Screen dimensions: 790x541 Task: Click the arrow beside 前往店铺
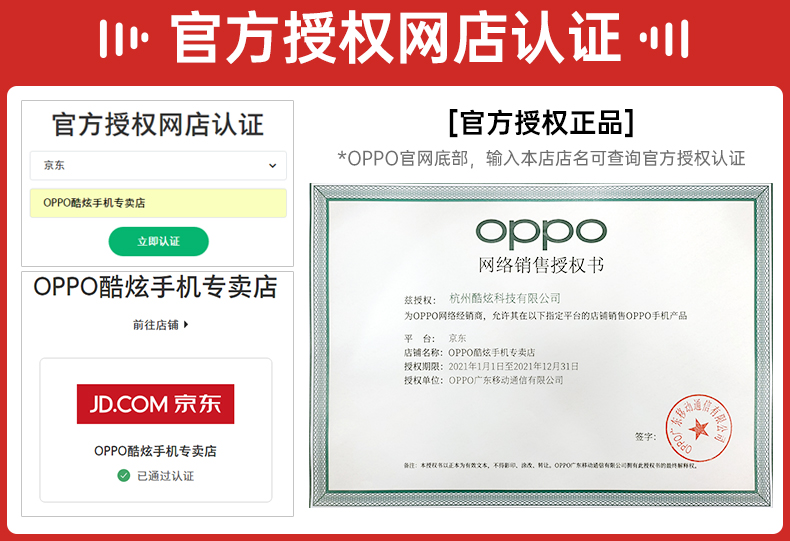186,325
